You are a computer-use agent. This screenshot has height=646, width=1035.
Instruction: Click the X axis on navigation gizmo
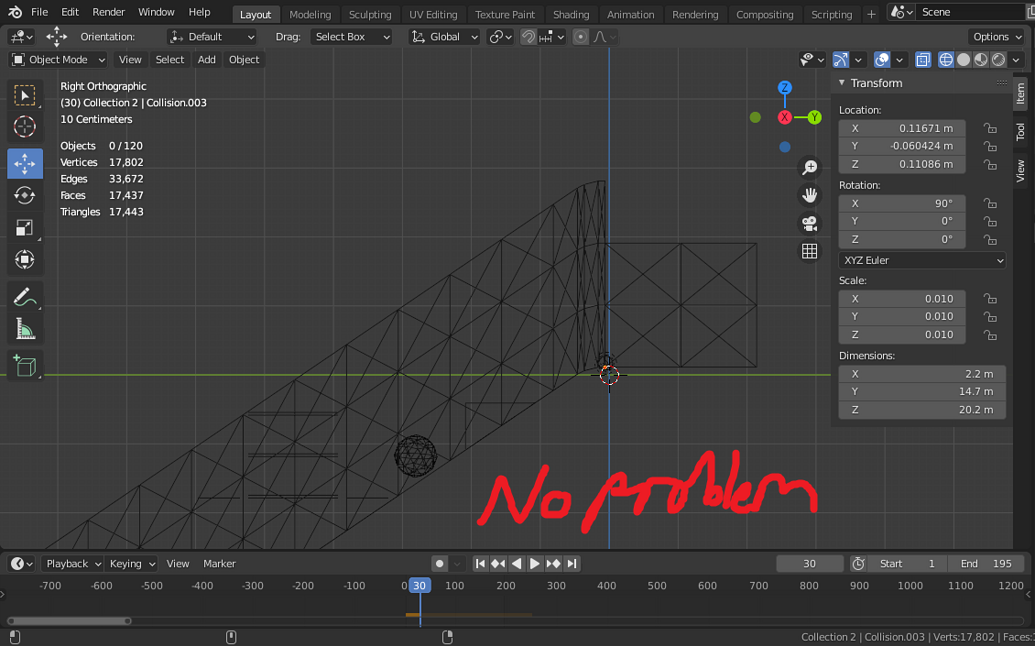784,117
